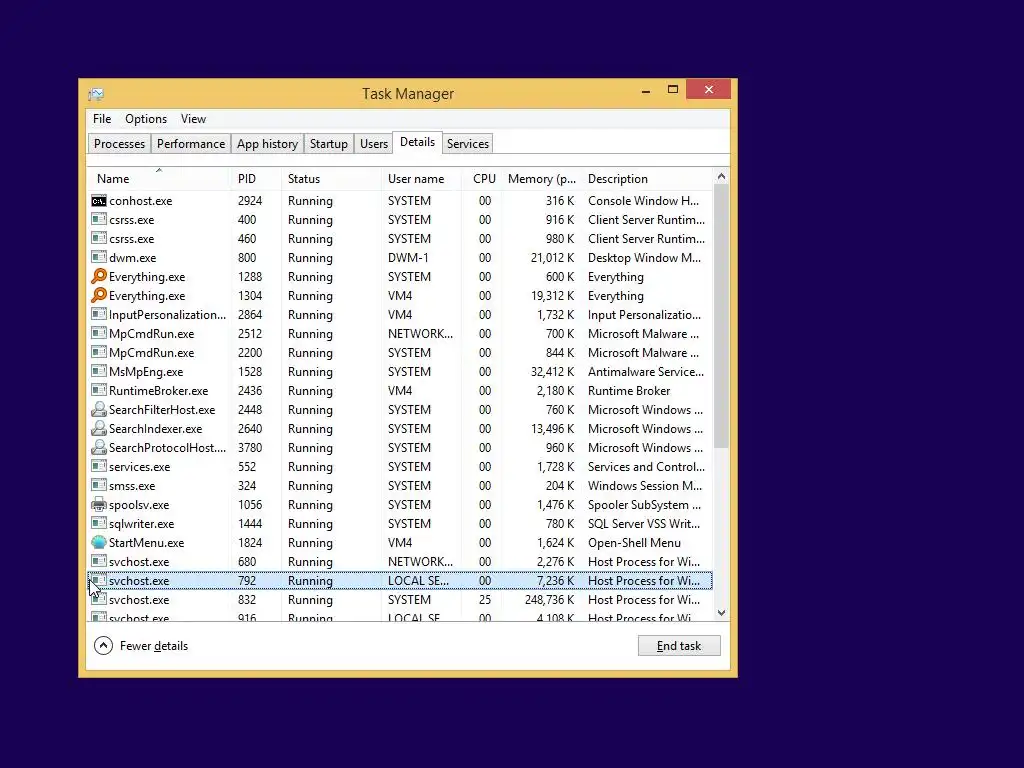Switch to the Users tab
Screen dimensions: 1024x768
click(x=374, y=144)
